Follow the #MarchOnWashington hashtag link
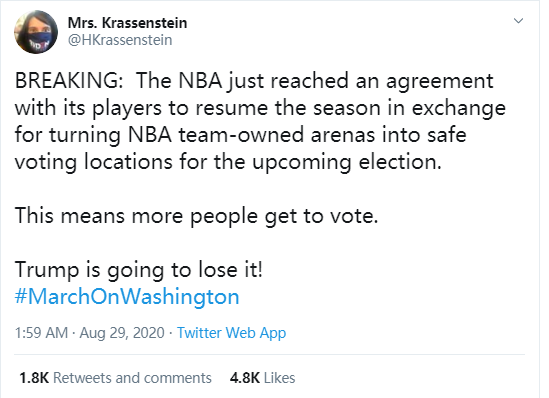The height and width of the screenshot is (398, 549). [127, 297]
